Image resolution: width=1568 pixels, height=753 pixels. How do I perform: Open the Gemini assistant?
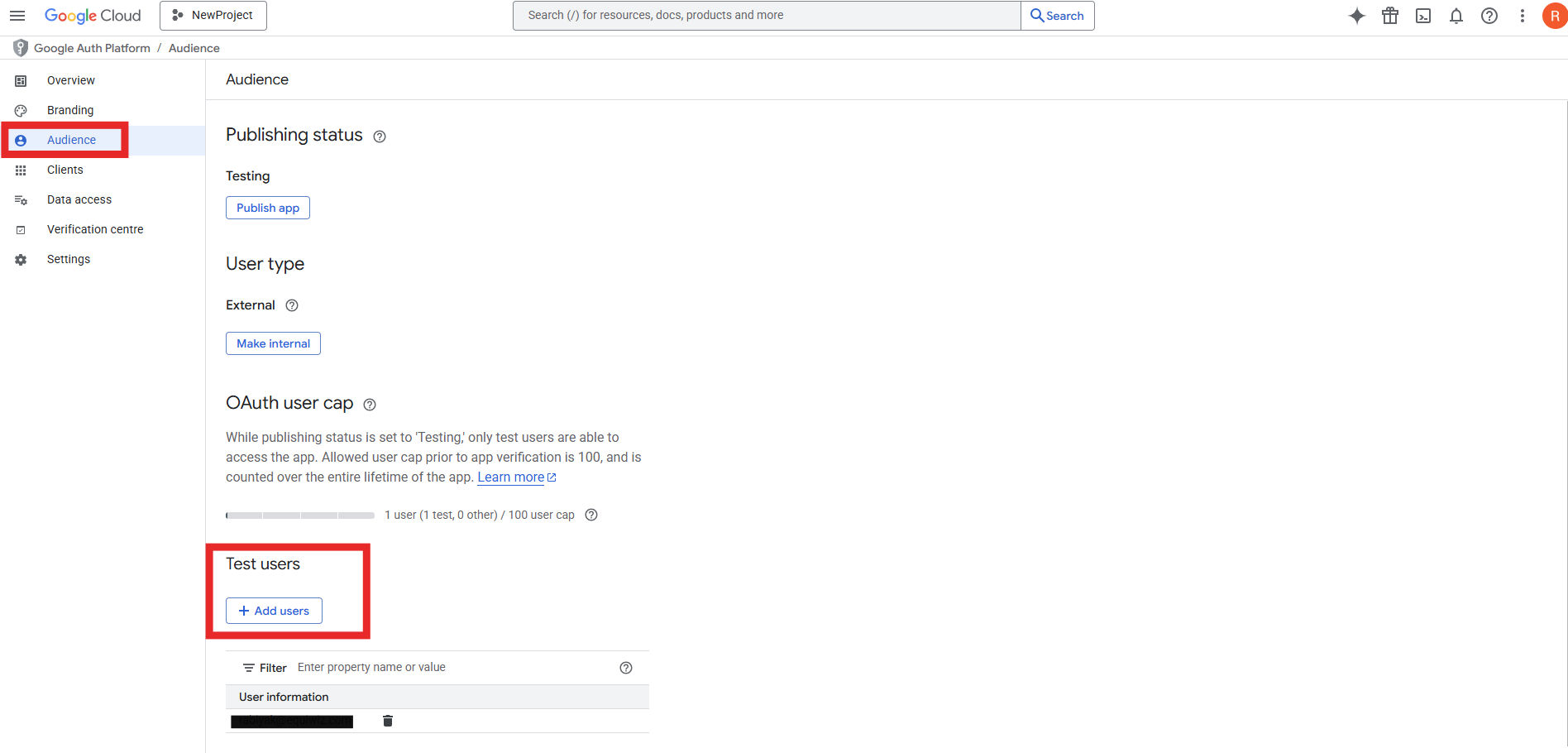tap(1356, 15)
